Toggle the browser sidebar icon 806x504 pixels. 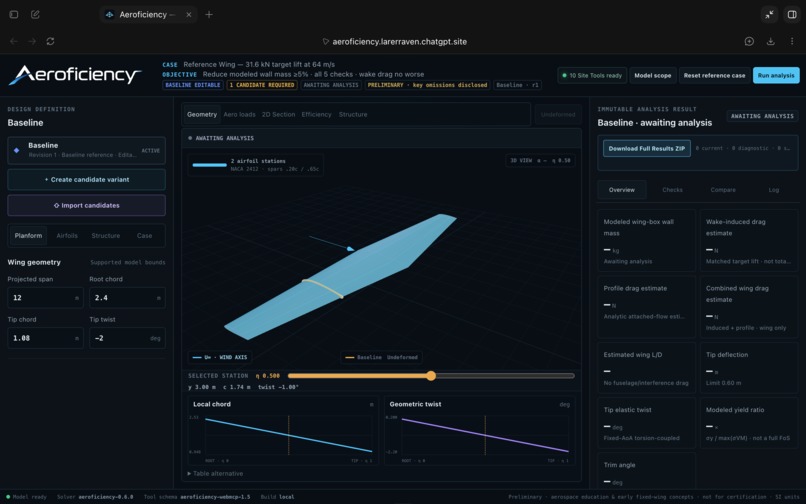click(x=14, y=14)
